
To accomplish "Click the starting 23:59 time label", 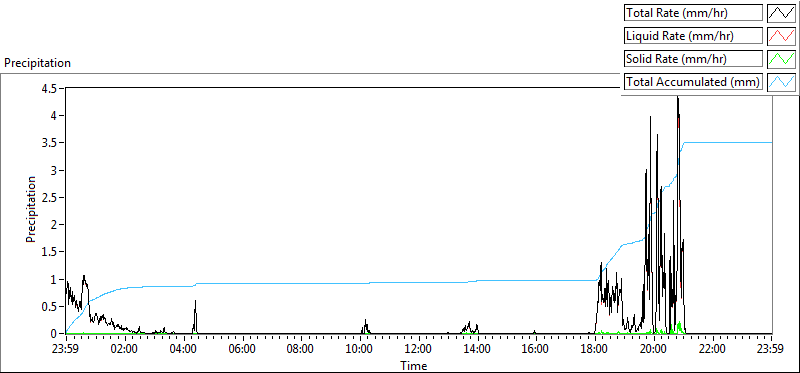I will (66, 349).
